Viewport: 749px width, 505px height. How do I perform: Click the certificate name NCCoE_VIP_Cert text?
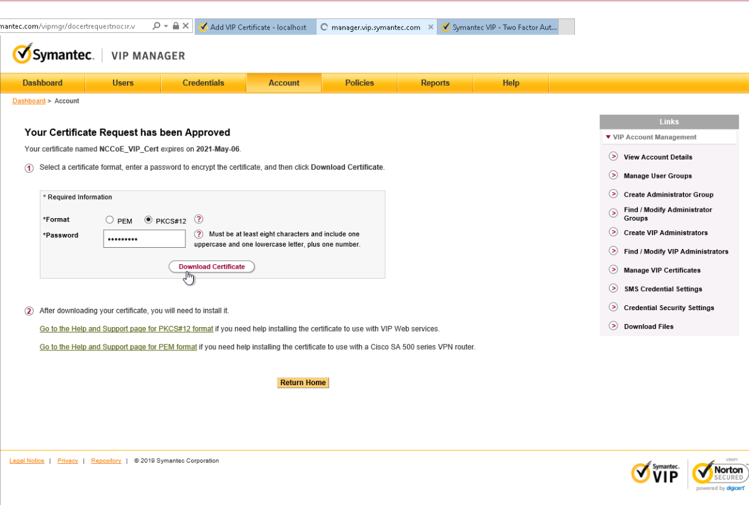(x=129, y=149)
